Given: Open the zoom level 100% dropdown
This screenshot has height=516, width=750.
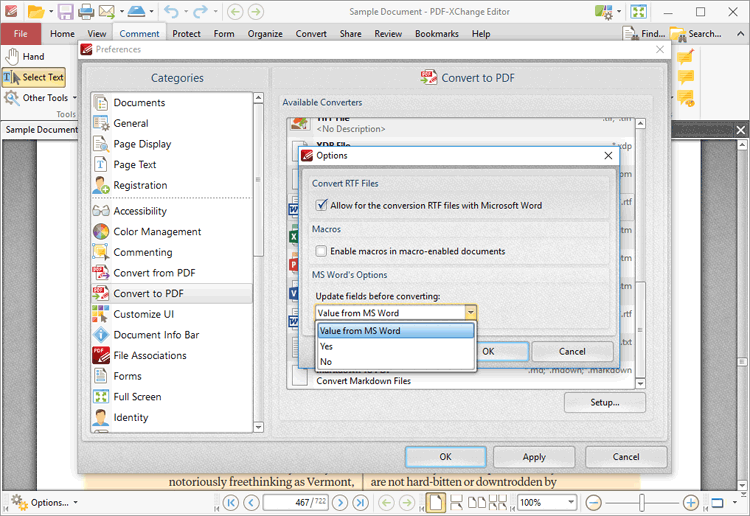Looking at the screenshot, I should pyautogui.click(x=571, y=502).
